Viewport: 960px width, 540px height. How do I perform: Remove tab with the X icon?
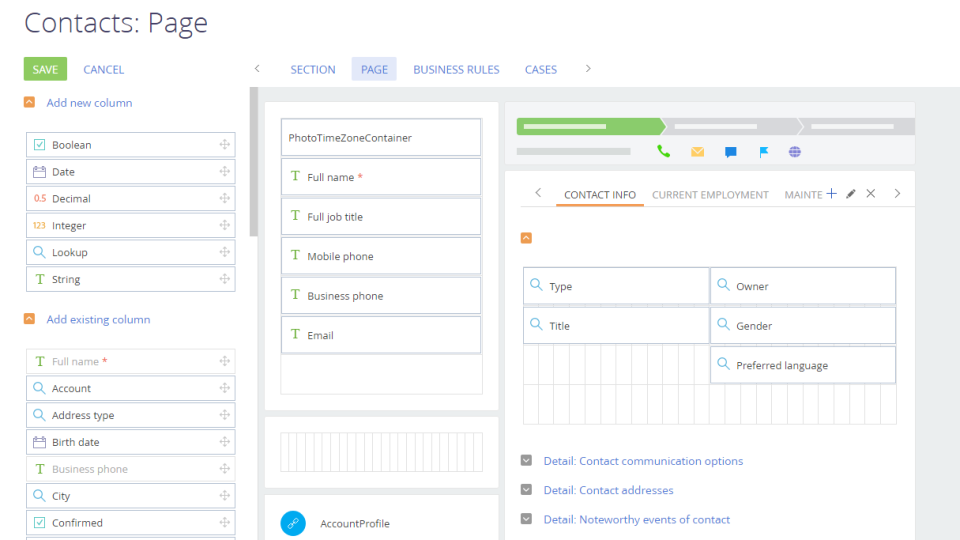click(871, 193)
